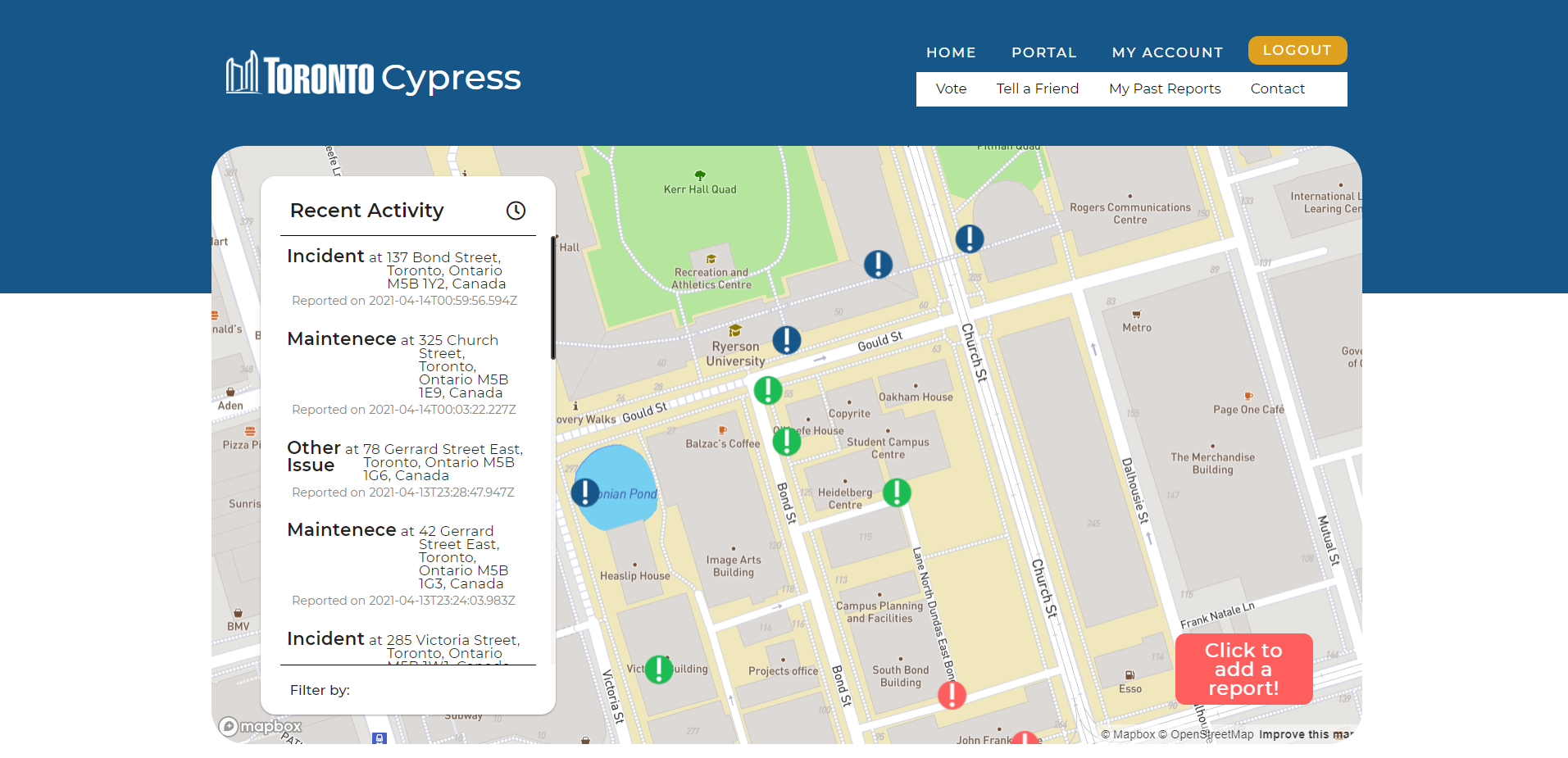Click the 'Recent Activity' heading
Screen dimensions: 1568x758
pyautogui.click(x=366, y=211)
